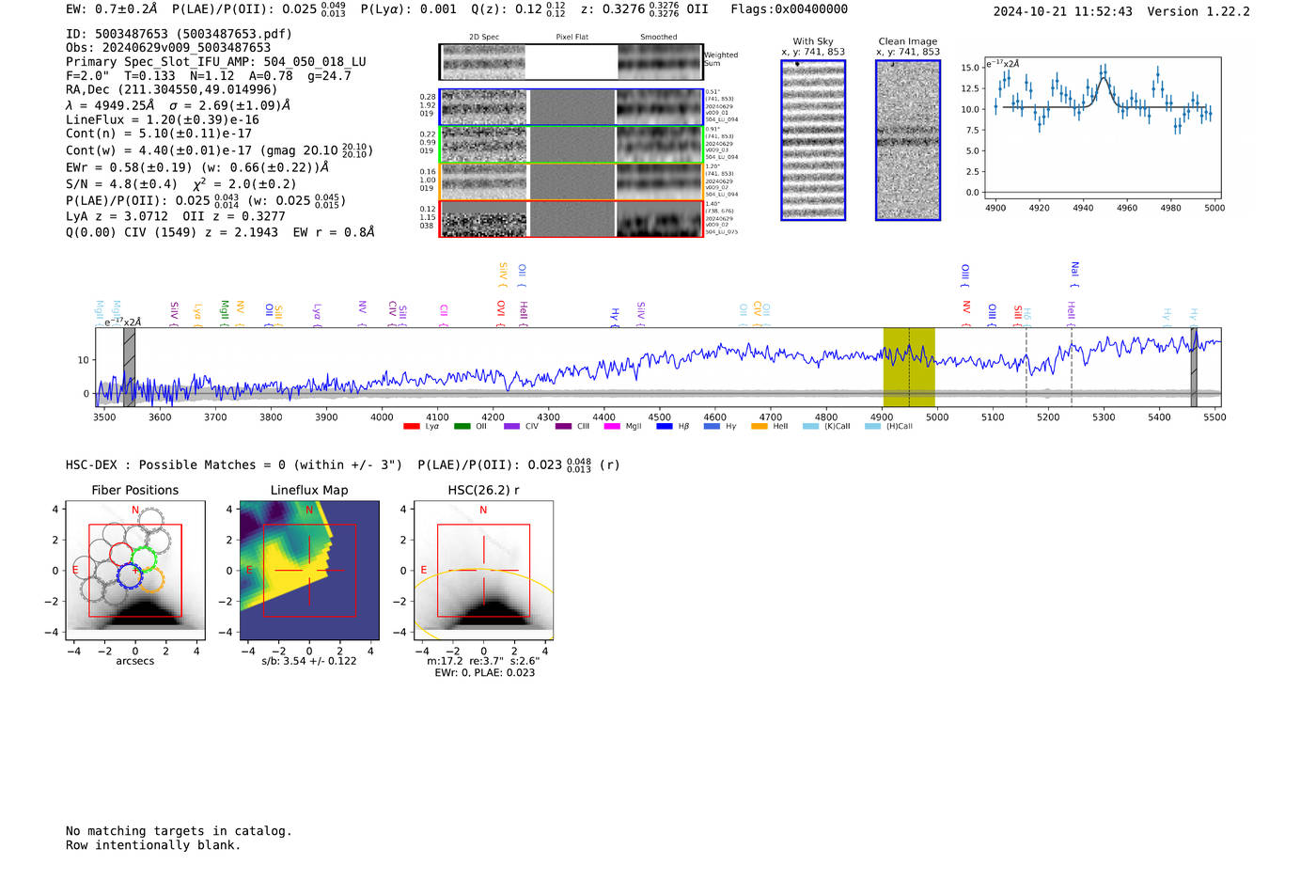The image size is (1316, 896).
Task: Click the blue Hβ legend swatch
Action: coord(665,426)
